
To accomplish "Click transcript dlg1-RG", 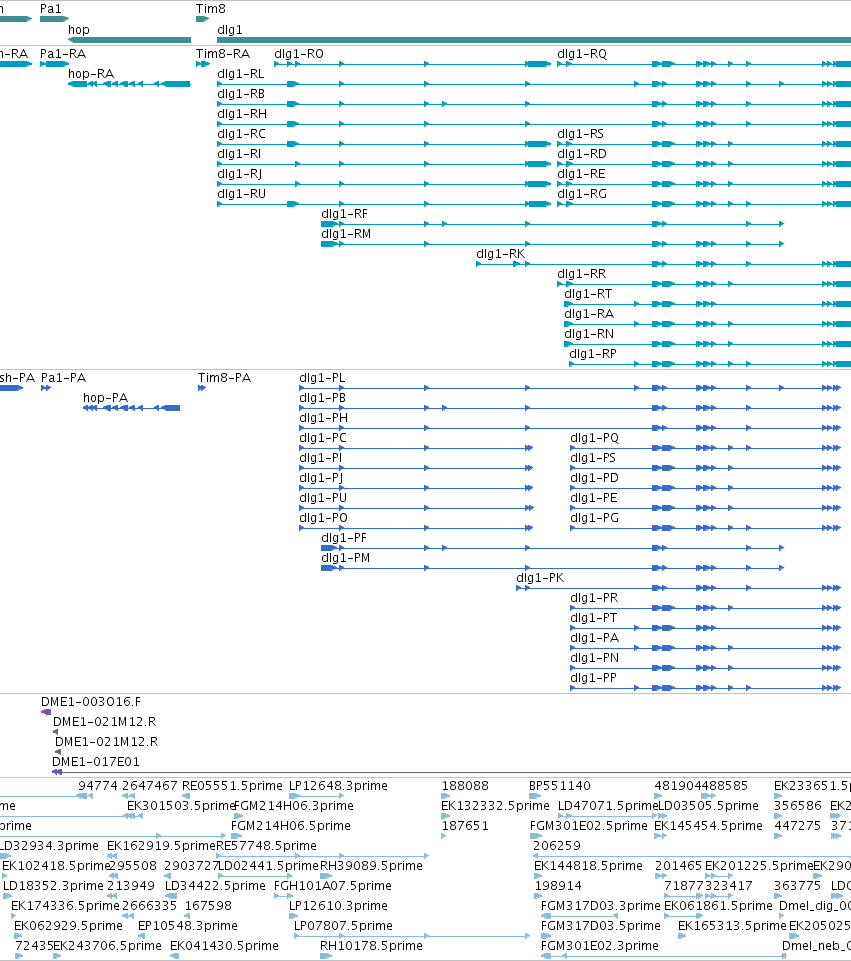I will (x=704, y=204).
